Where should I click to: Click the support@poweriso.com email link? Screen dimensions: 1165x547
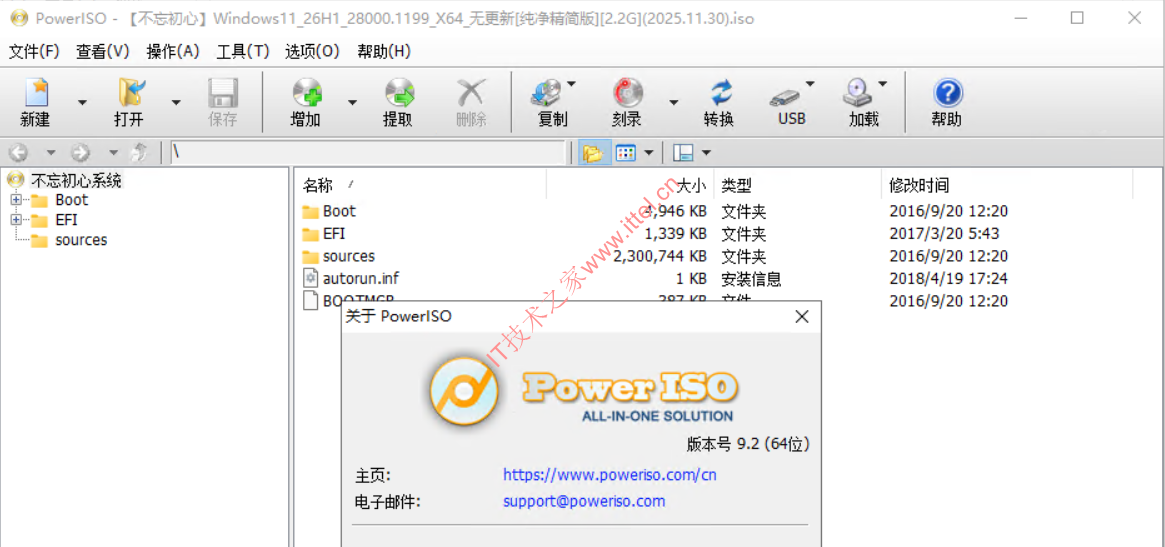(583, 501)
